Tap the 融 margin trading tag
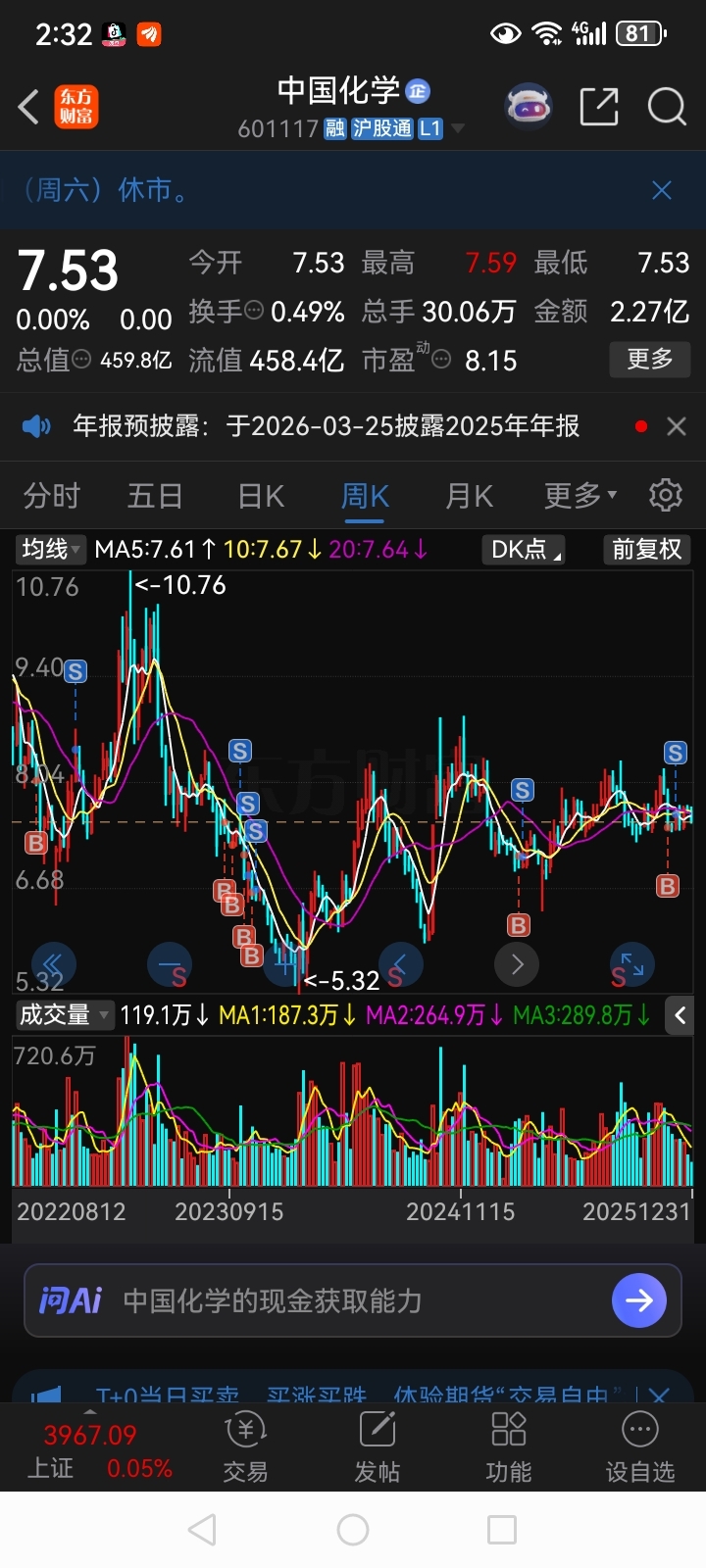Image resolution: width=706 pixels, height=1568 pixels. point(335,128)
